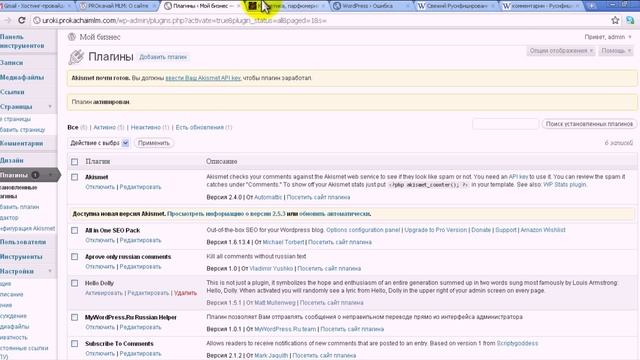Bookmark this page with the star icon
The image size is (640, 360).
tap(615, 20)
